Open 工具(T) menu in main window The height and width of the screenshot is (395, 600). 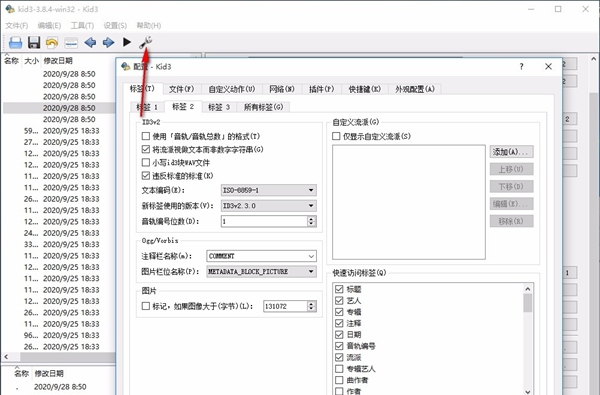[x=82, y=26]
